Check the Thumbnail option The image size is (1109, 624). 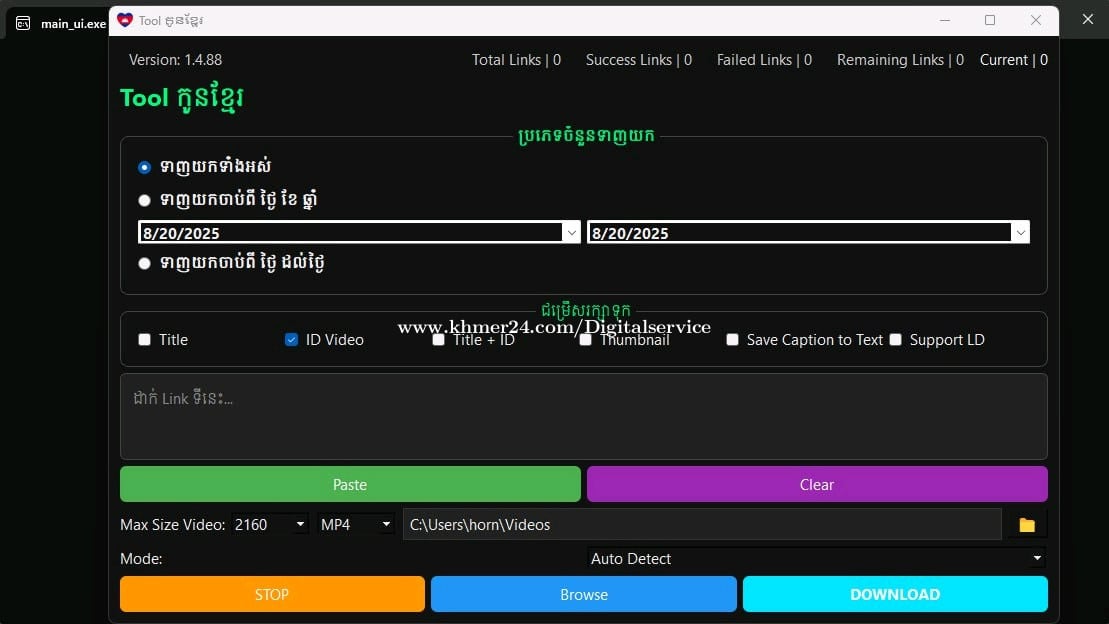pyautogui.click(x=586, y=340)
